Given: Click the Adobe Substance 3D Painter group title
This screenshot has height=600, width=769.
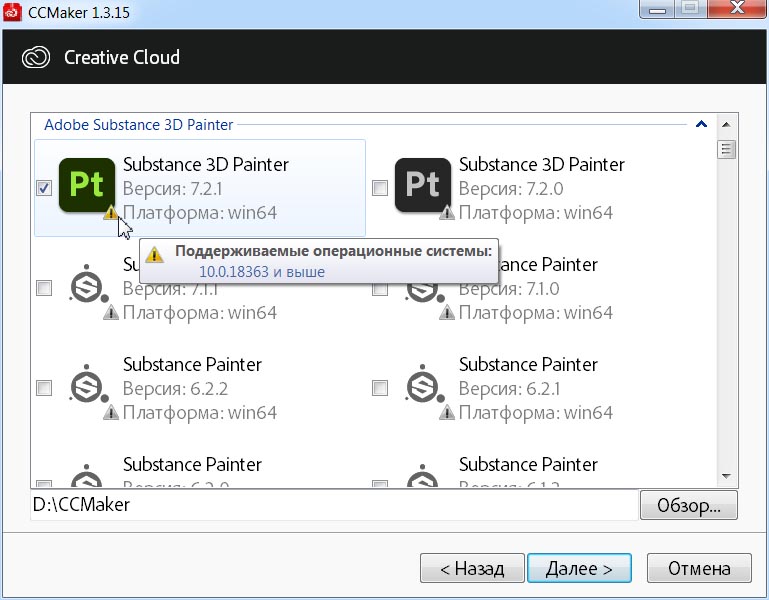Looking at the screenshot, I should click(139, 125).
